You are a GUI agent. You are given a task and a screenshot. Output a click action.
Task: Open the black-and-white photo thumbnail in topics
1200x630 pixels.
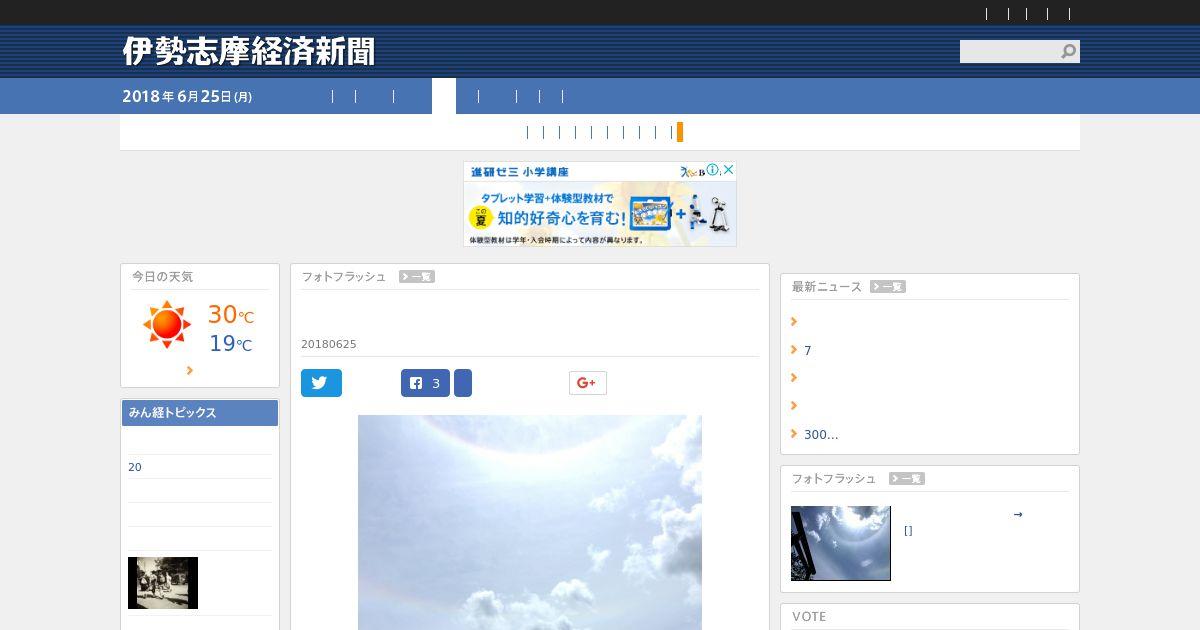coord(163,583)
